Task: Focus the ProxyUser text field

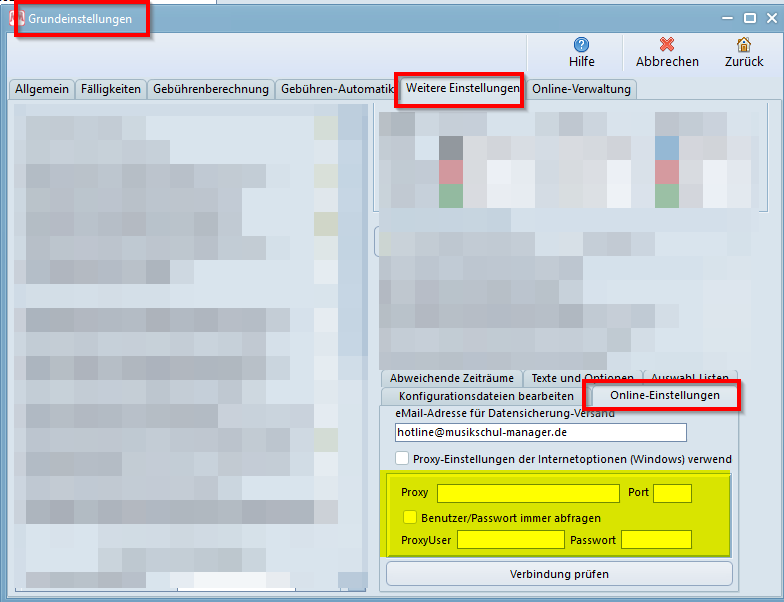Action: [510, 540]
